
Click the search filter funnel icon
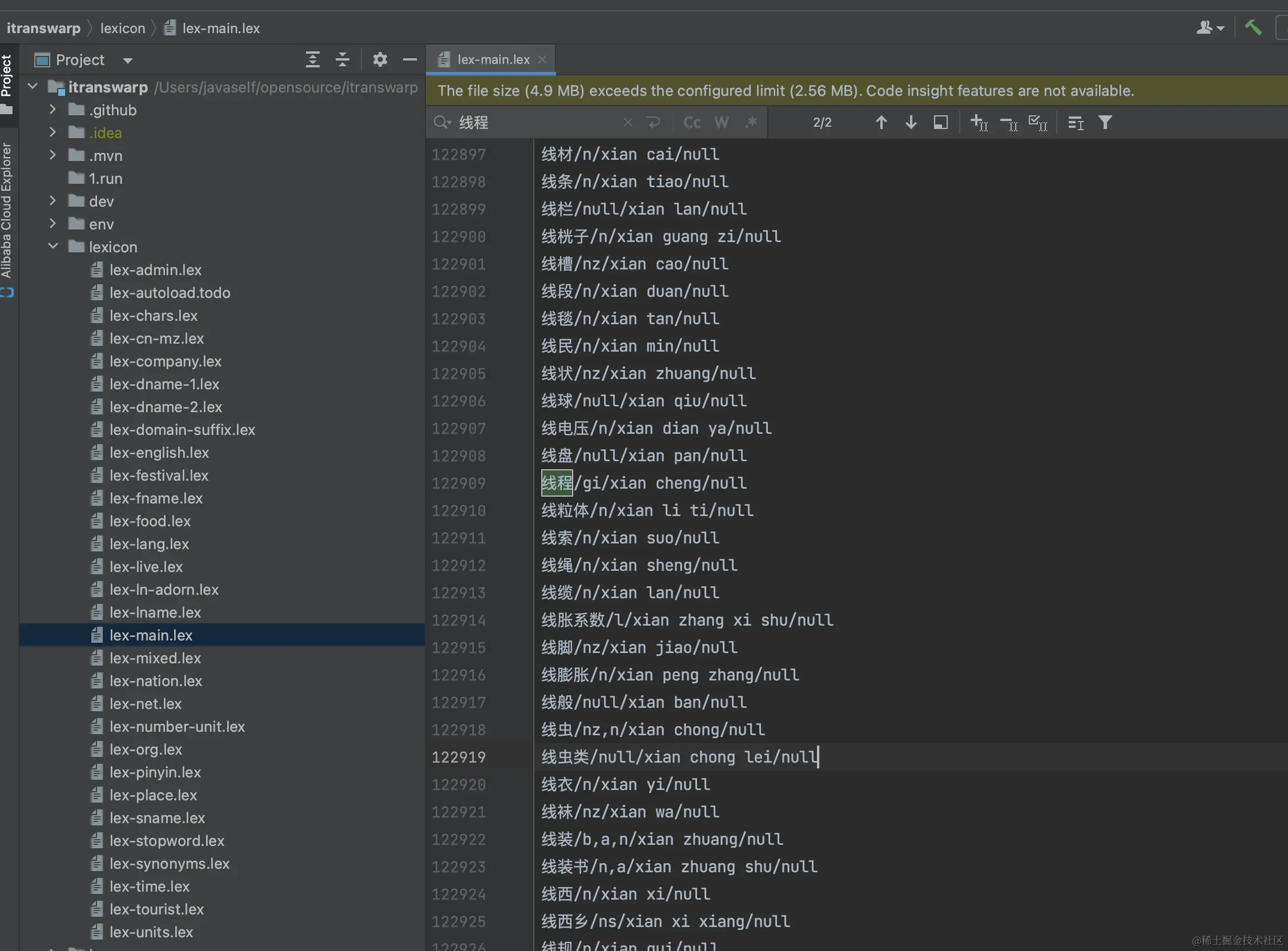click(x=1105, y=123)
